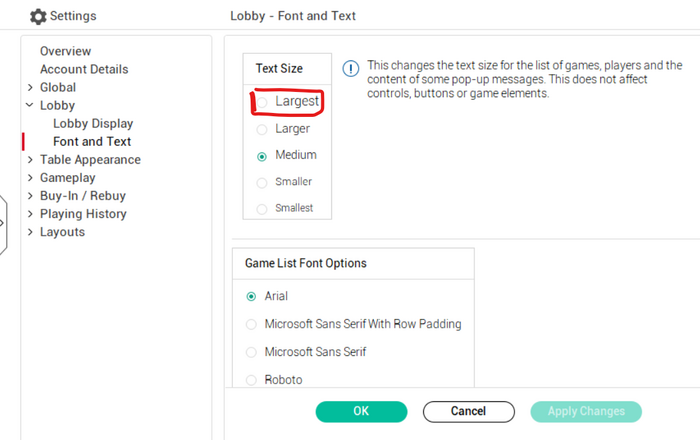This screenshot has height=440, width=700.
Task: Select Microsoft Sans Serif With Row Padding font
Action: coord(252,324)
